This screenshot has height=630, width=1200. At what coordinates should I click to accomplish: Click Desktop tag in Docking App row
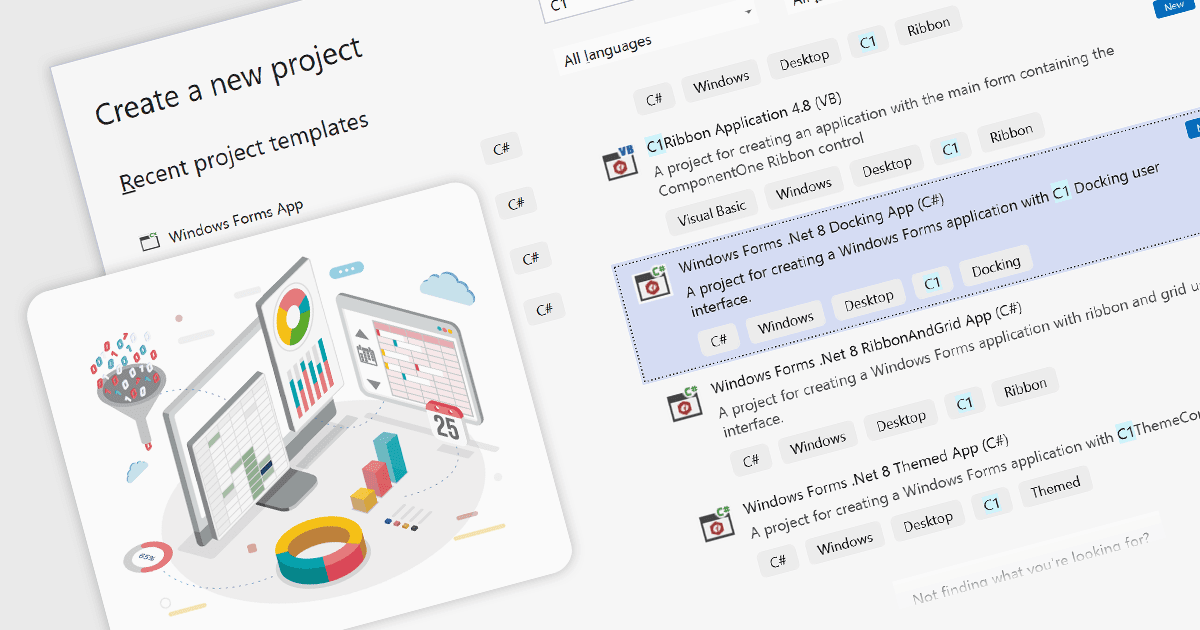[x=869, y=299]
